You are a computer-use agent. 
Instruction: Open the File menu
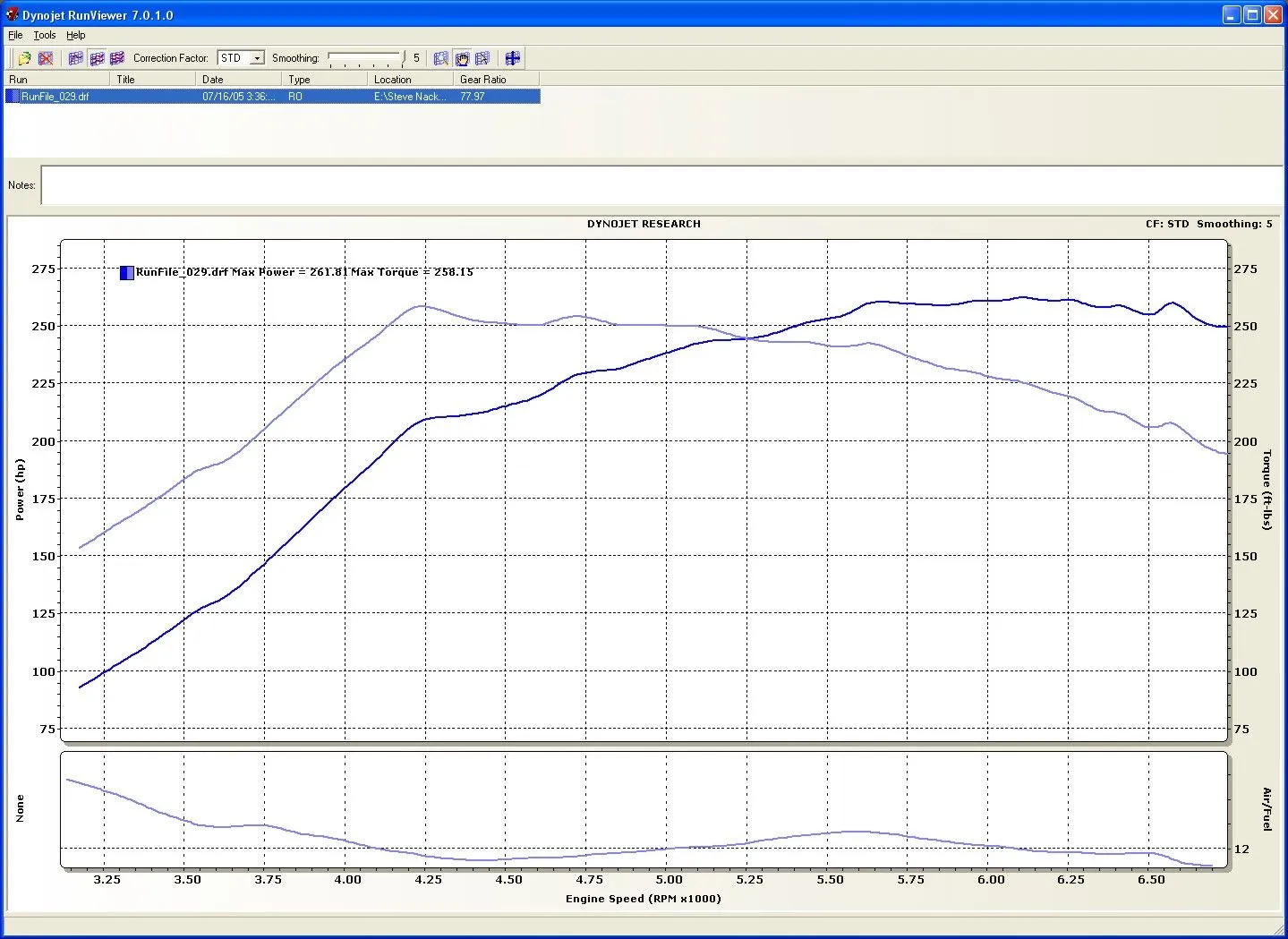click(x=15, y=35)
